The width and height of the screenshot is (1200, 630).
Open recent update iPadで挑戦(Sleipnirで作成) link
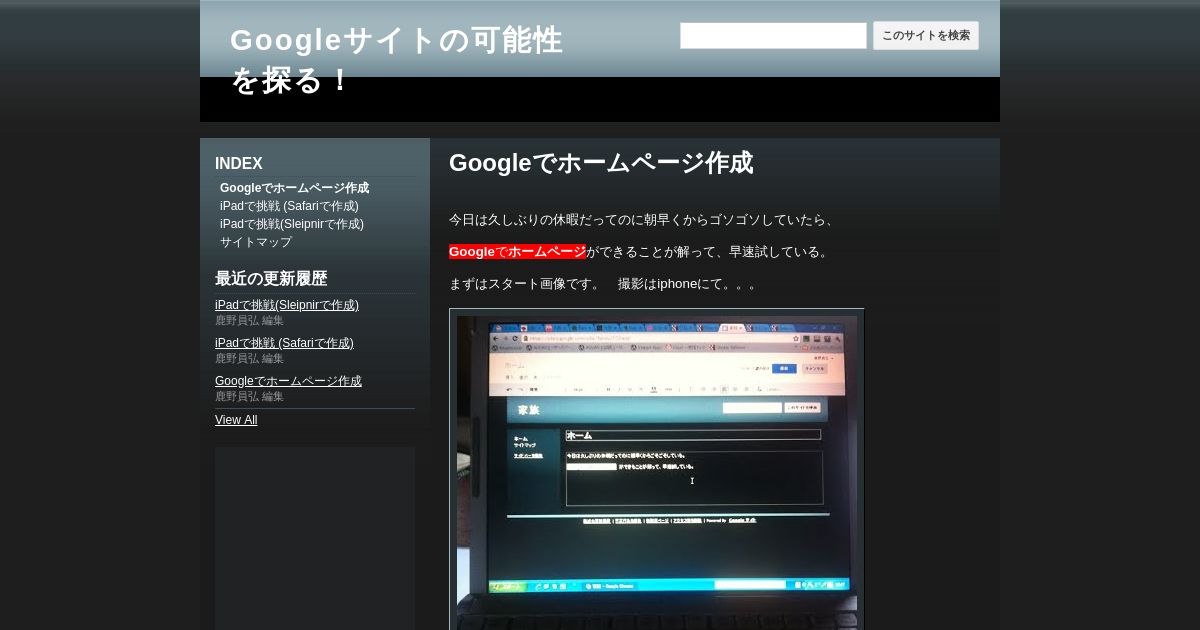tap(287, 305)
